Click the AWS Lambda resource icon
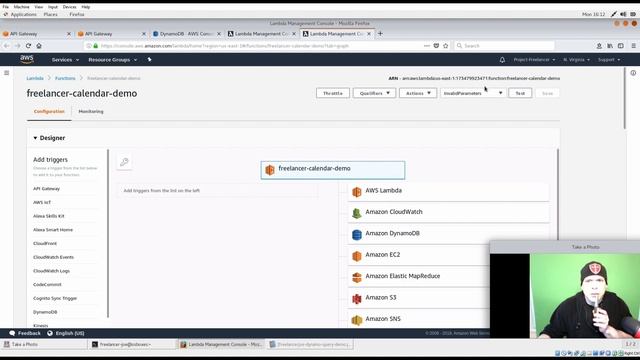640x360 pixels. (x=357, y=191)
